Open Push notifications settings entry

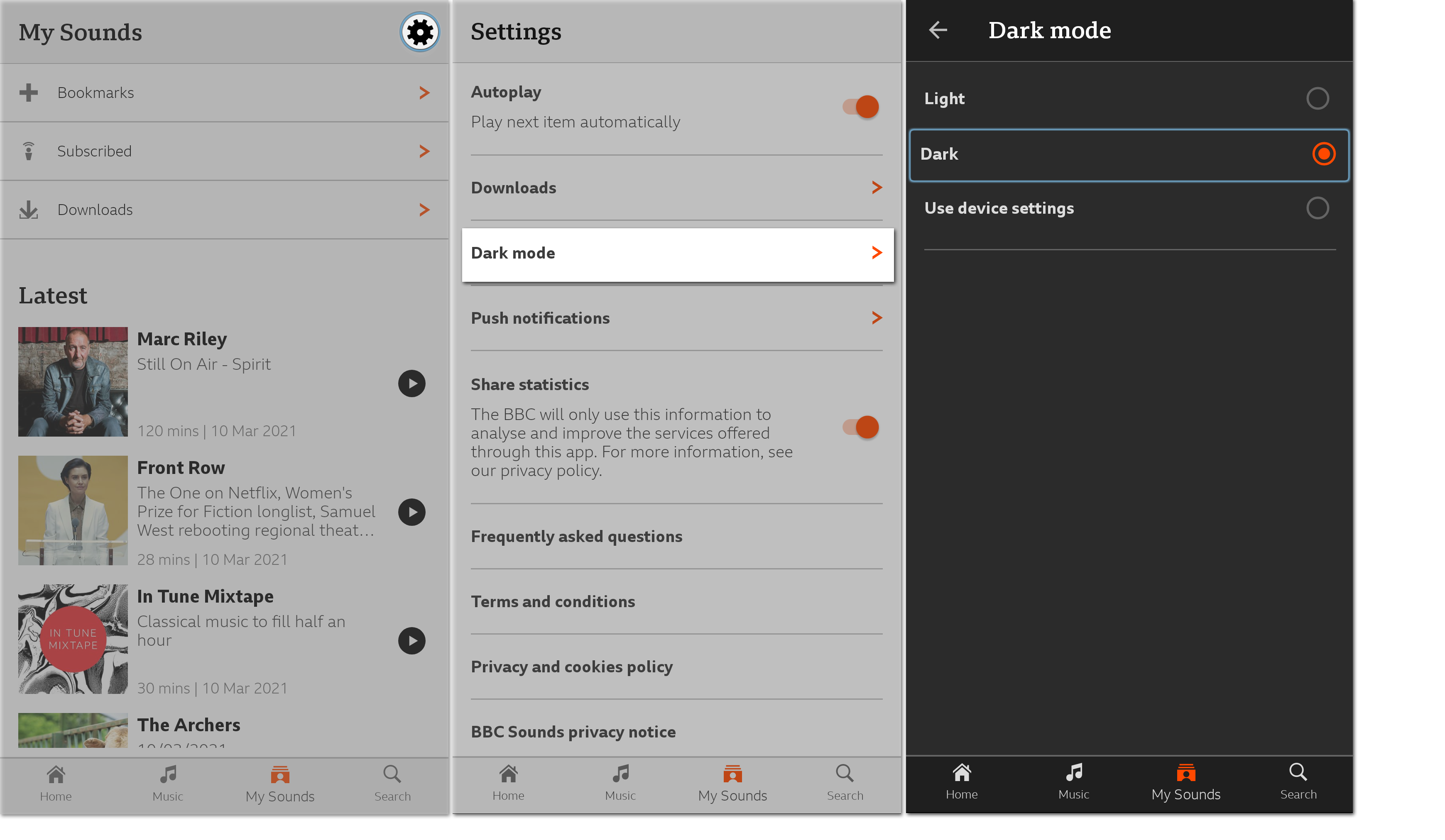pyautogui.click(x=677, y=318)
